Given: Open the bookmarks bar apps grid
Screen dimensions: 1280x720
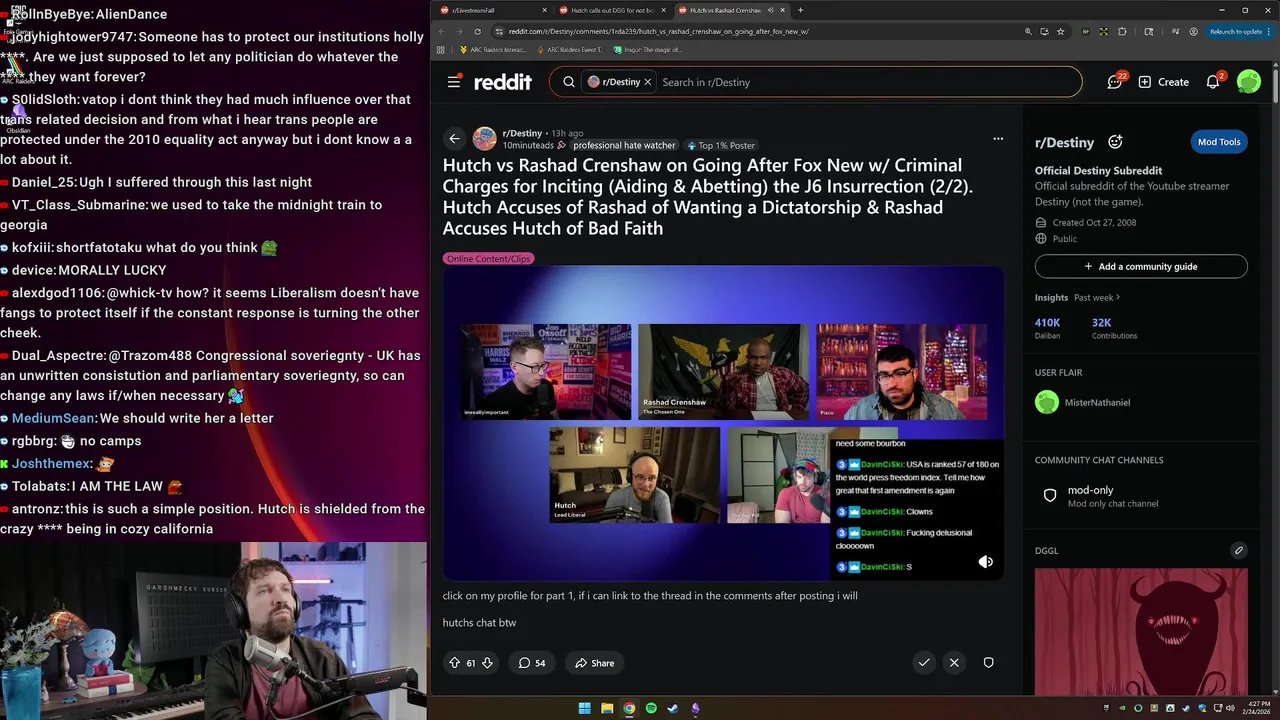Looking at the screenshot, I should [442, 49].
